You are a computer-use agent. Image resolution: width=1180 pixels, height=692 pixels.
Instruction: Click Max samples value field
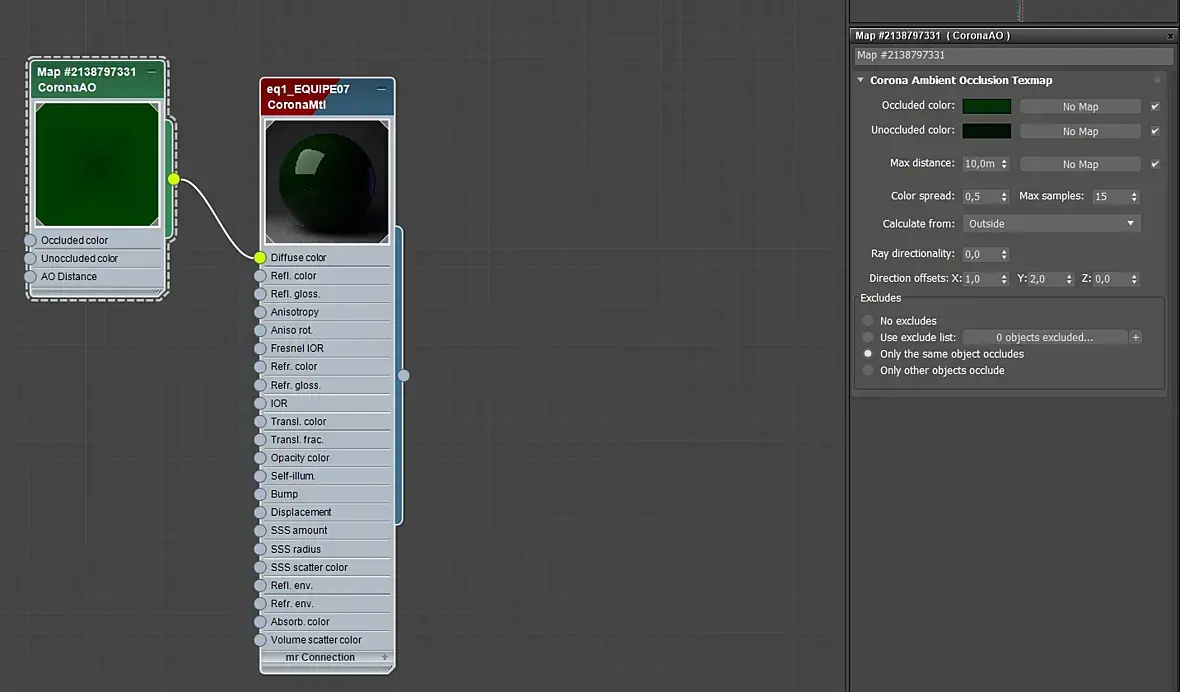(x=1110, y=196)
